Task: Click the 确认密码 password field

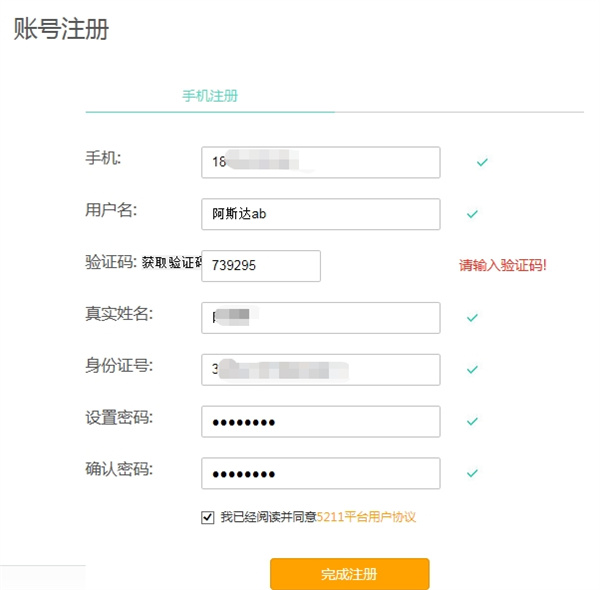Action: (x=320, y=474)
